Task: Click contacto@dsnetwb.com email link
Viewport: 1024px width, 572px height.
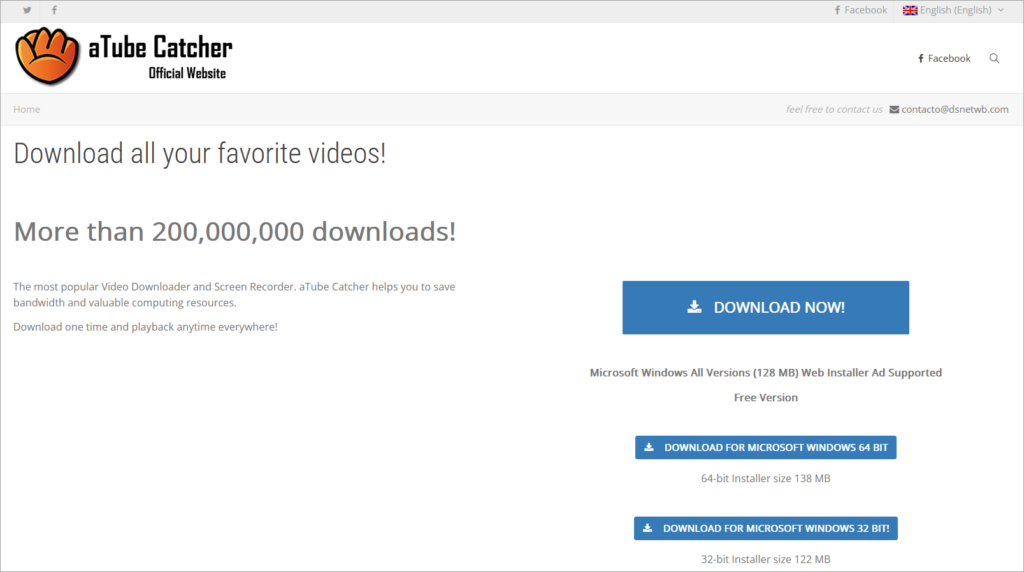Action: [x=955, y=109]
